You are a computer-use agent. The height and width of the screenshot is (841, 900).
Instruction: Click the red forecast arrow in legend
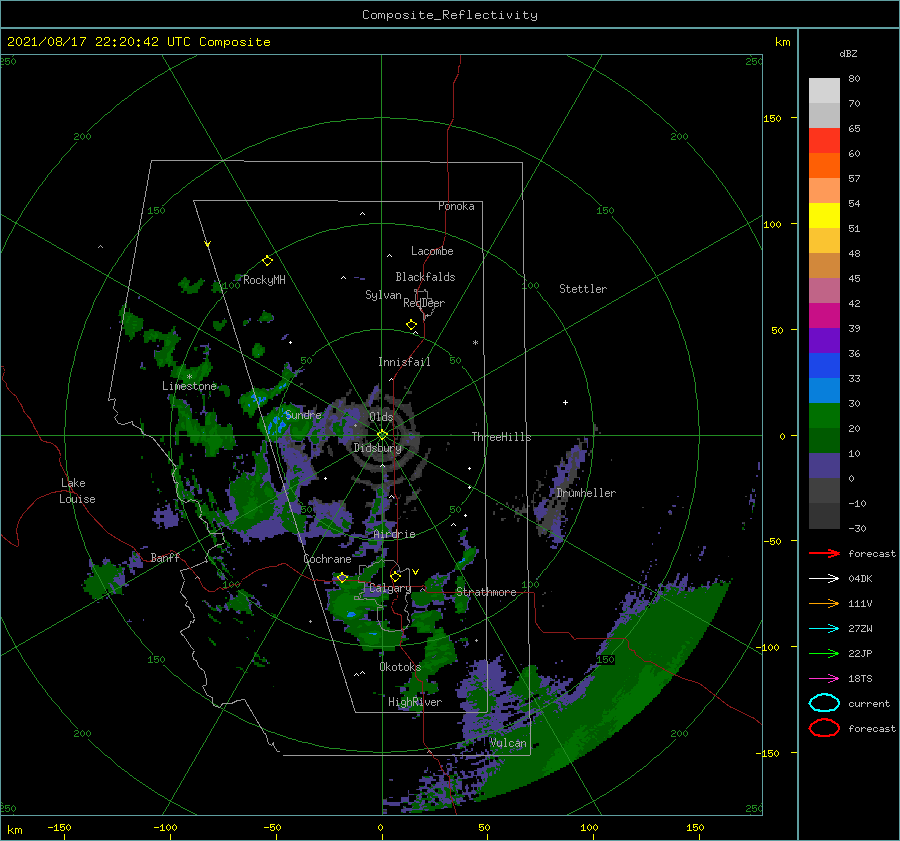[x=824, y=553]
